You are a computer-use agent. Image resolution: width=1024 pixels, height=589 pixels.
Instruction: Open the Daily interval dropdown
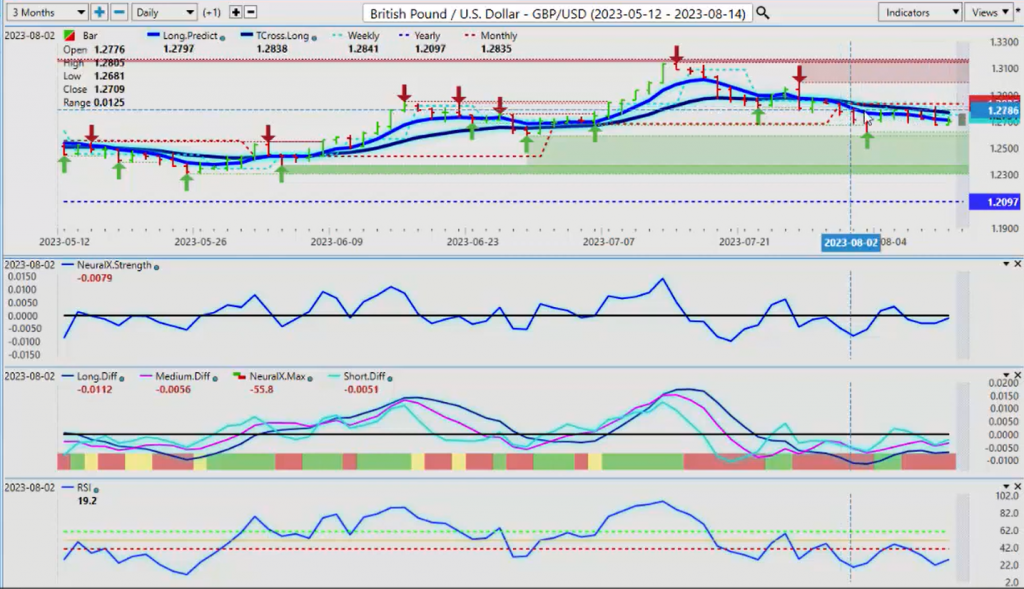164,12
